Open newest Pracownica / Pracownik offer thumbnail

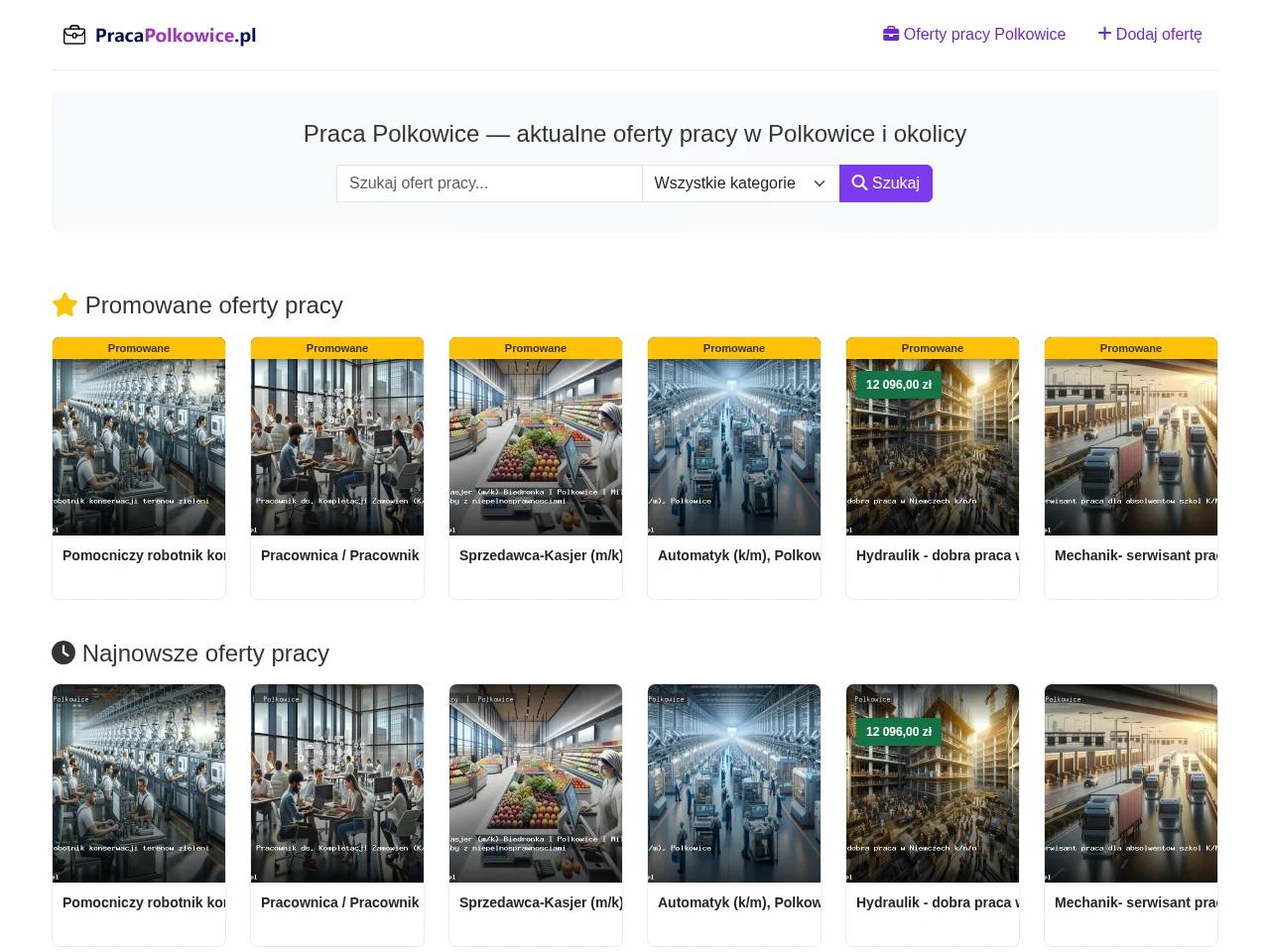coord(337,783)
